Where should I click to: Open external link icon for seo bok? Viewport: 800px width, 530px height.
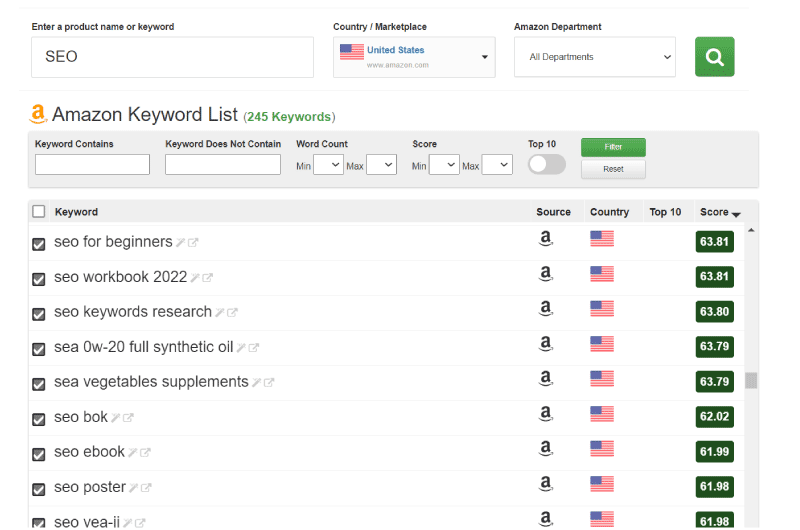[128, 418]
